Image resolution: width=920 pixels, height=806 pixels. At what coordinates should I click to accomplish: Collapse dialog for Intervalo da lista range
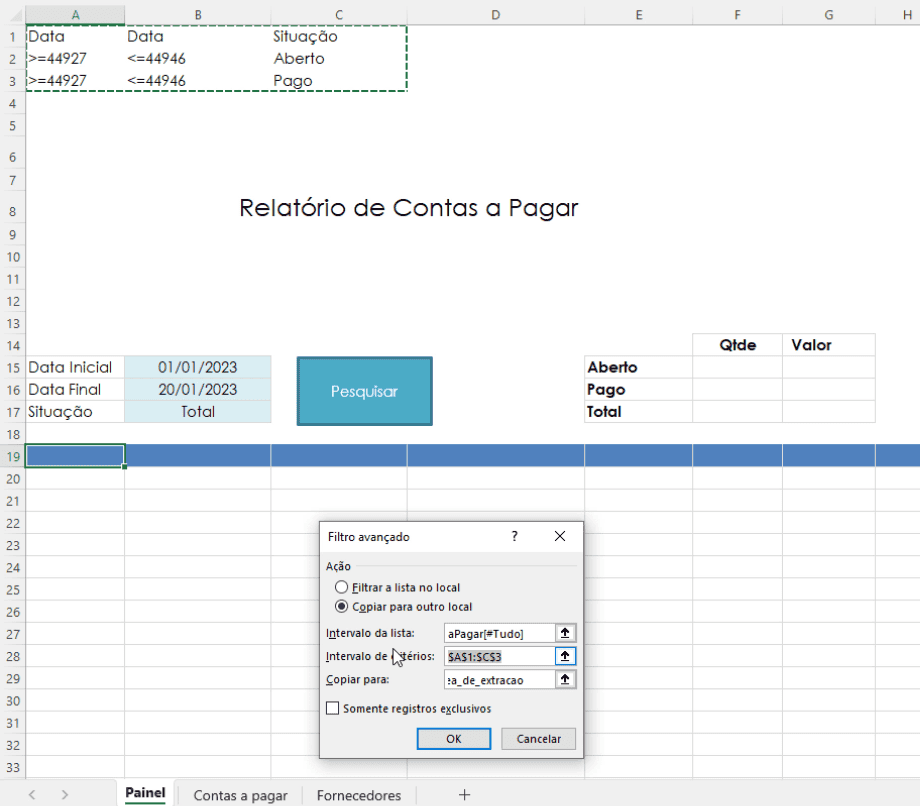pos(565,633)
